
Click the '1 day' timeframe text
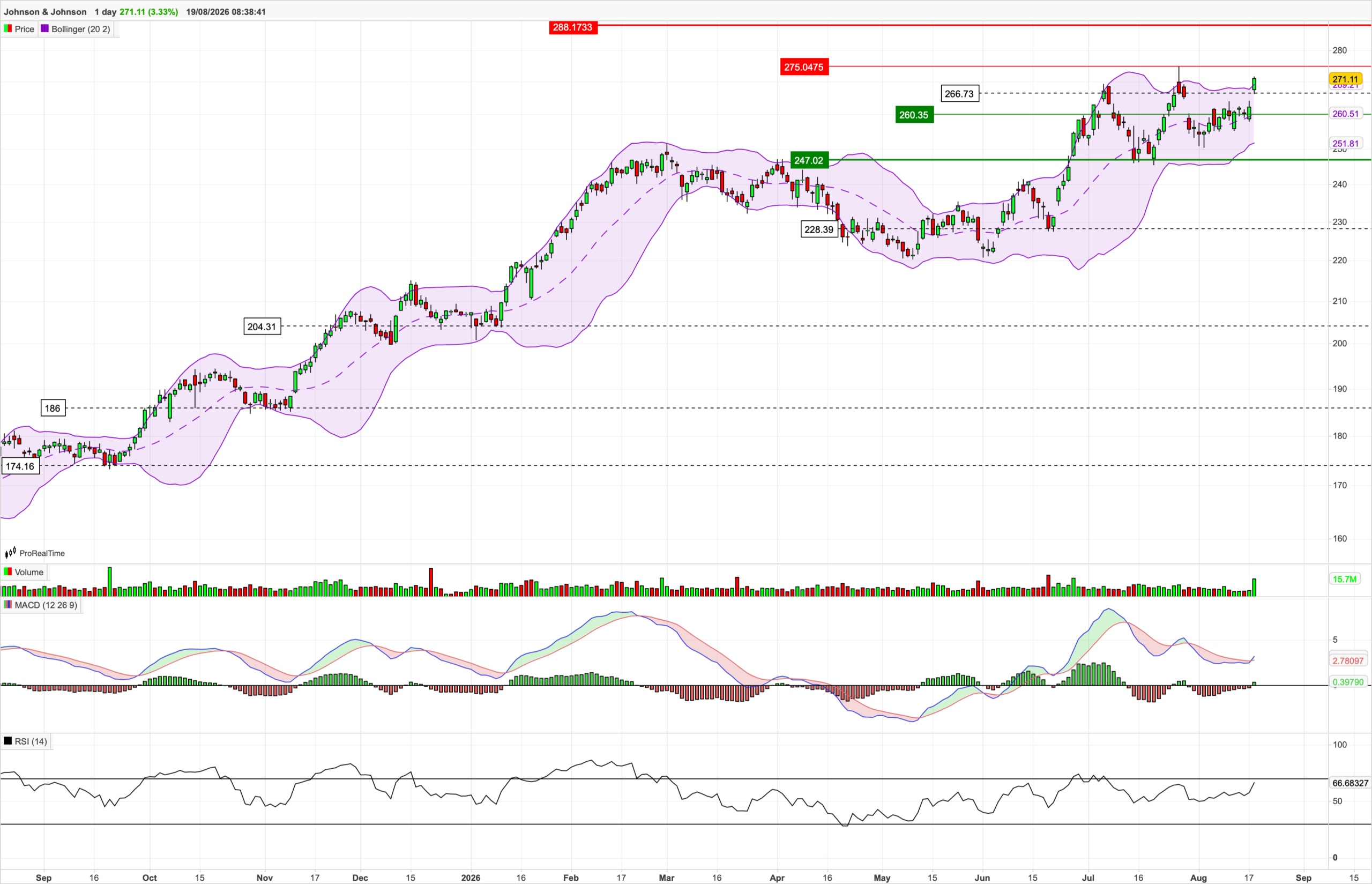(106, 11)
